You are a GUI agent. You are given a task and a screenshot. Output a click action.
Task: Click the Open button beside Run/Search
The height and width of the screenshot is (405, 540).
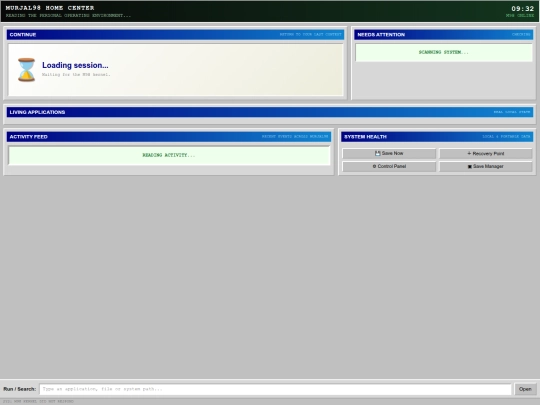click(525, 389)
